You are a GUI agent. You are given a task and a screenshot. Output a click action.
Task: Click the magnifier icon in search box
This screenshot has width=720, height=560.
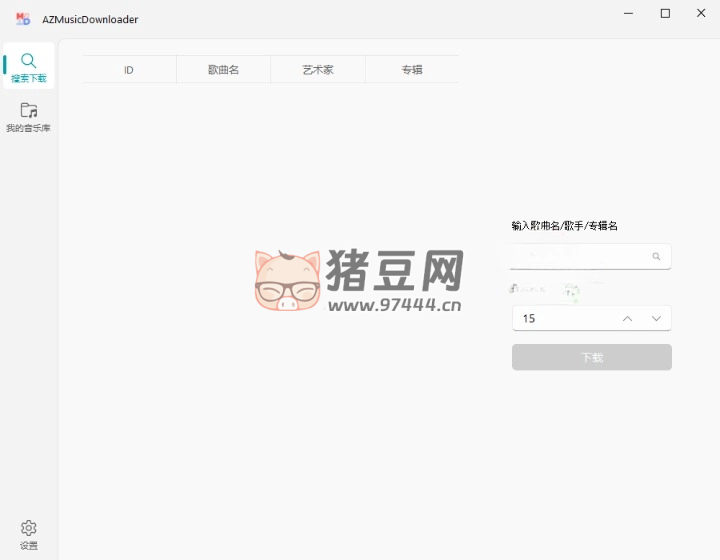pos(656,257)
